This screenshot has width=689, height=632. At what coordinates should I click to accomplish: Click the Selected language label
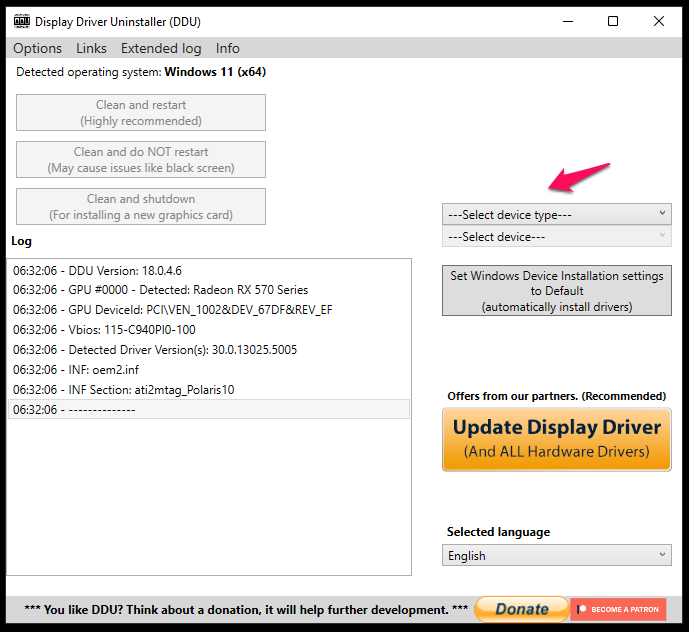click(498, 532)
